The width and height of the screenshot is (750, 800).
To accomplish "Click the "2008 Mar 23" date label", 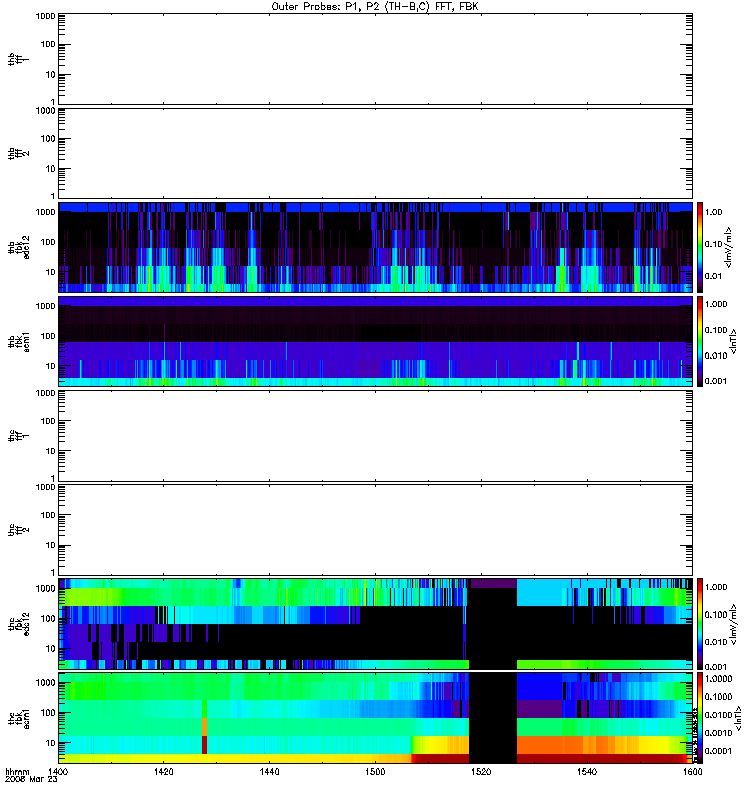I will pos(31,779).
